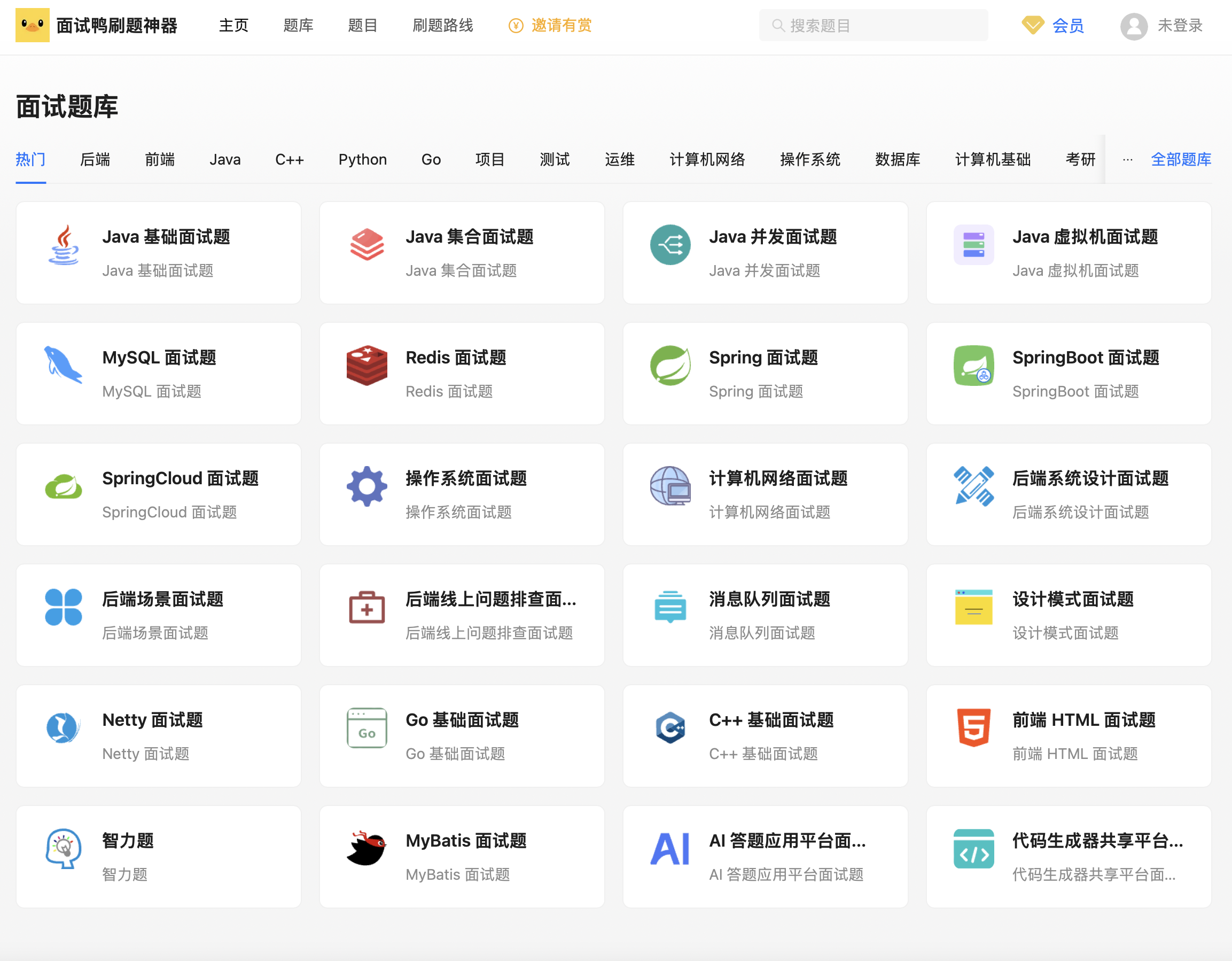The height and width of the screenshot is (961, 1232).
Task: Click the 智力题 lightbulb head icon
Action: coord(64,849)
